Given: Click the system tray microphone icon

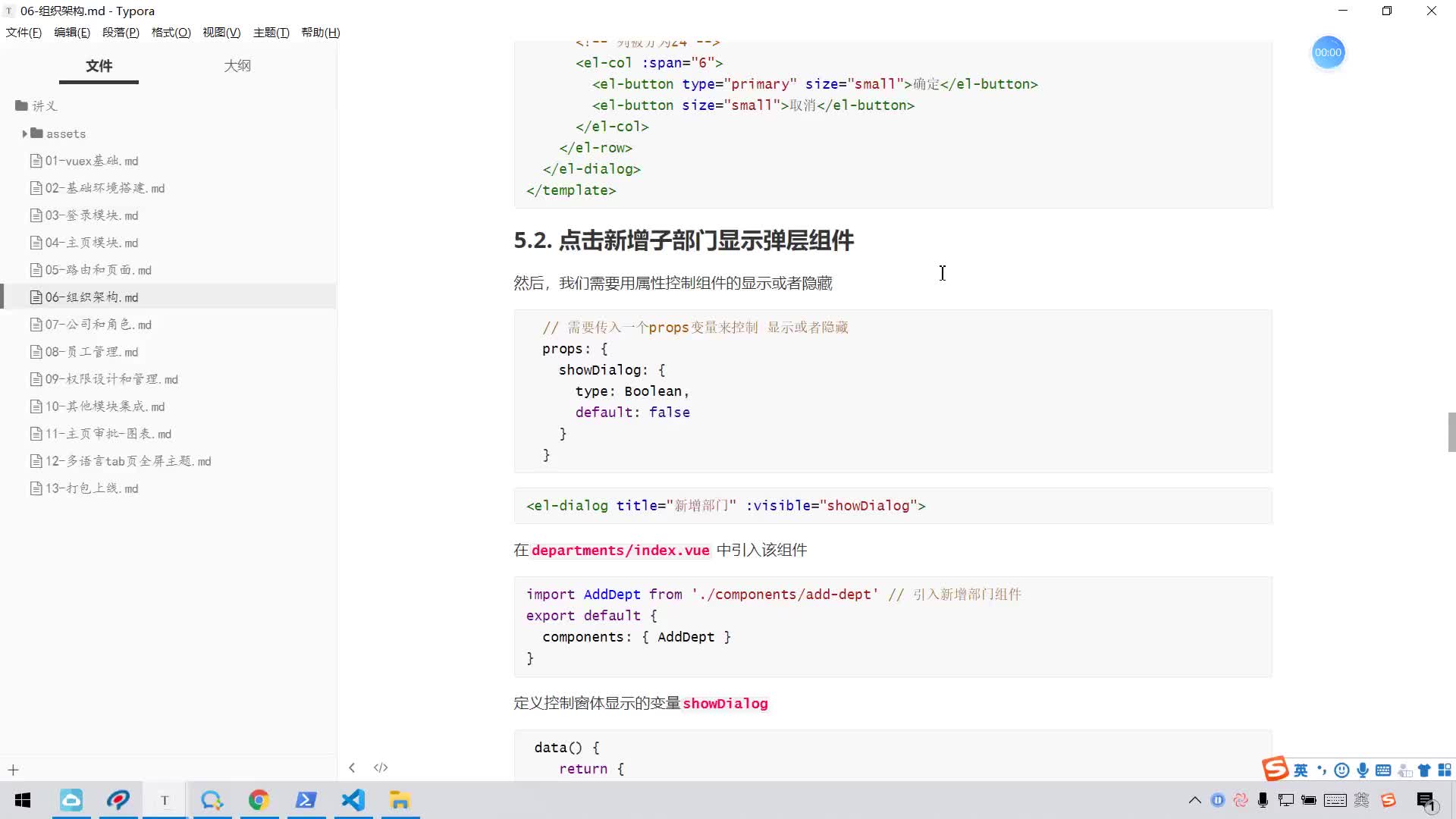Looking at the screenshot, I should pos(1263,800).
